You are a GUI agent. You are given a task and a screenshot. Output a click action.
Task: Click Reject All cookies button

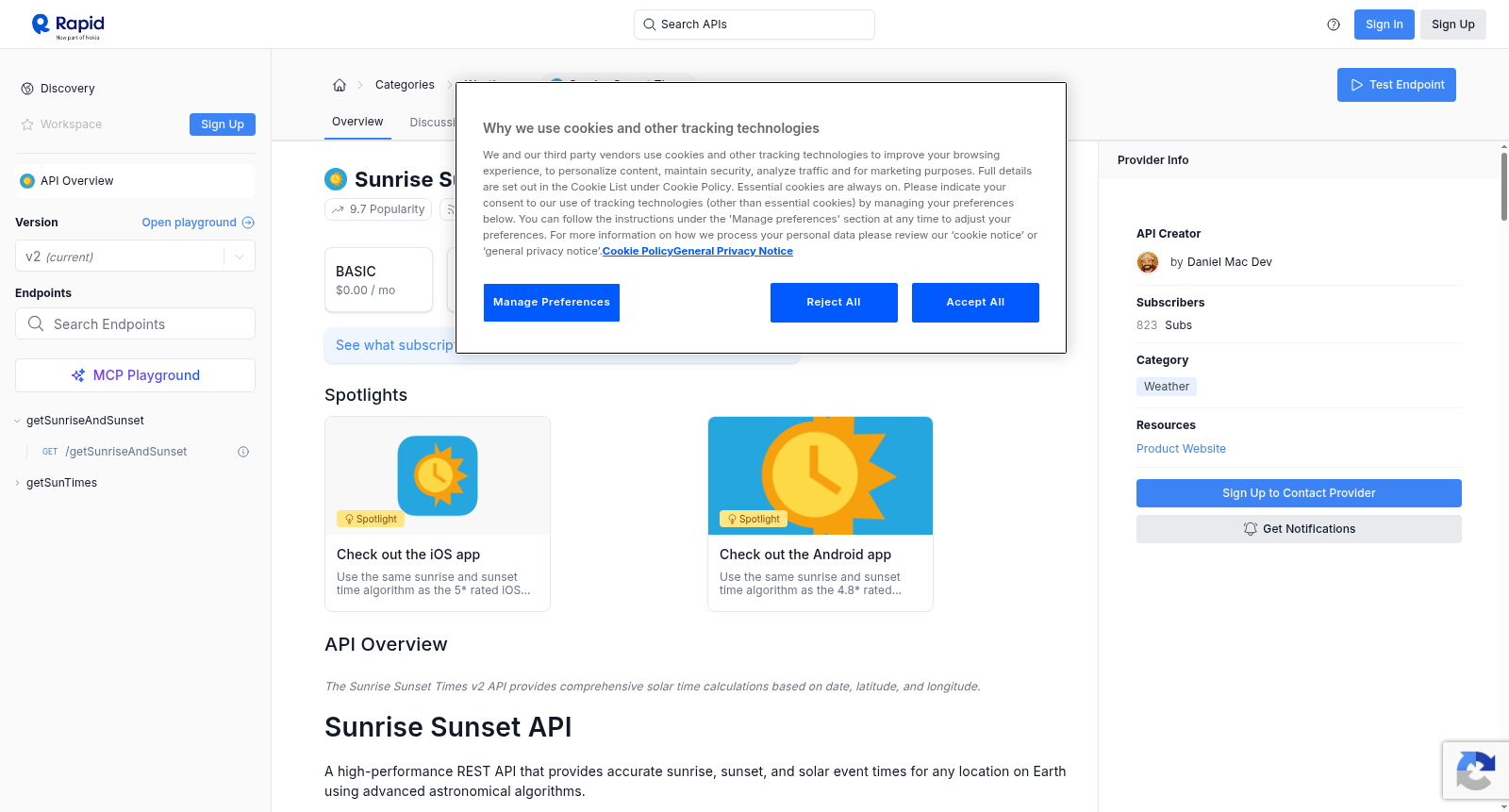tap(834, 303)
